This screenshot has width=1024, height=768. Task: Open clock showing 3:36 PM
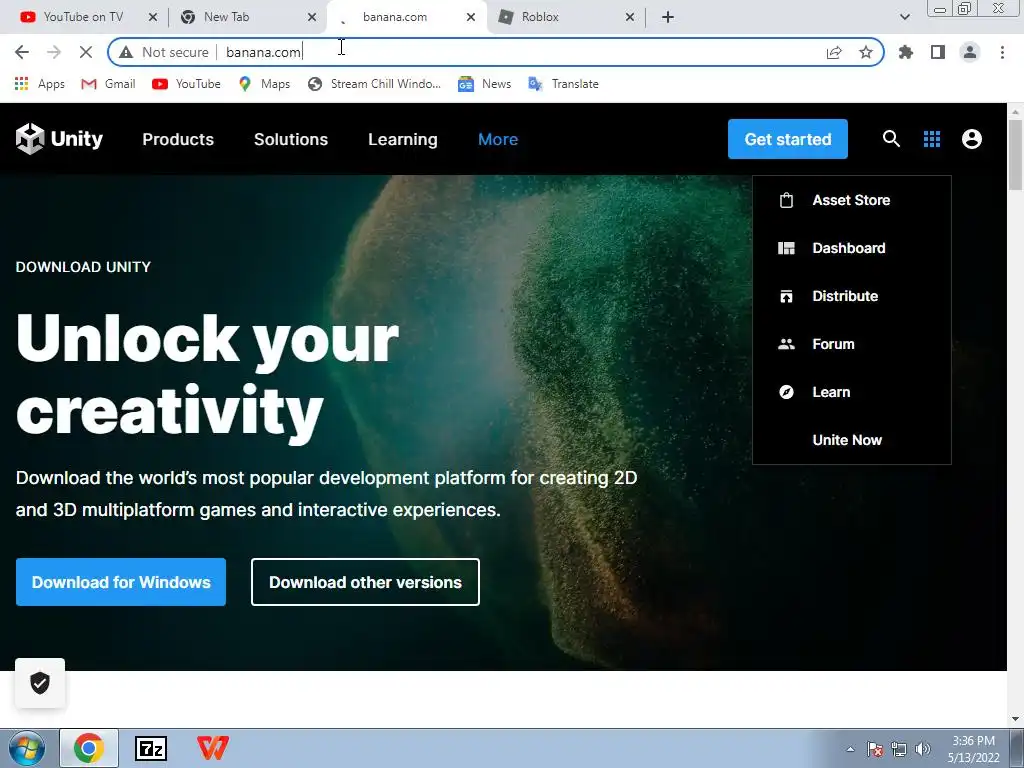[973, 749]
